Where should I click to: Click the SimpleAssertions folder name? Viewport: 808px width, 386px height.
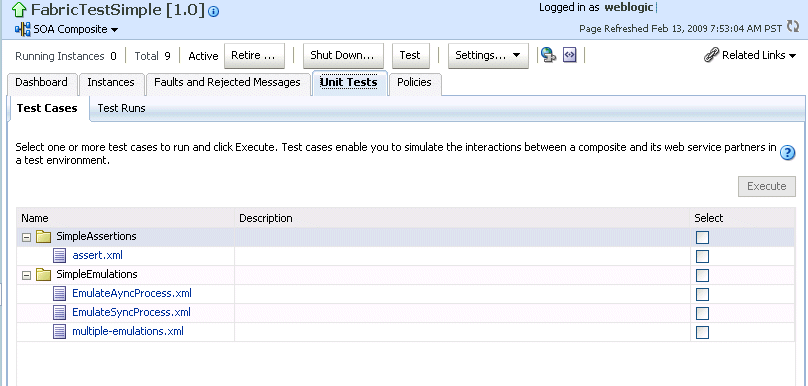(x=96, y=237)
